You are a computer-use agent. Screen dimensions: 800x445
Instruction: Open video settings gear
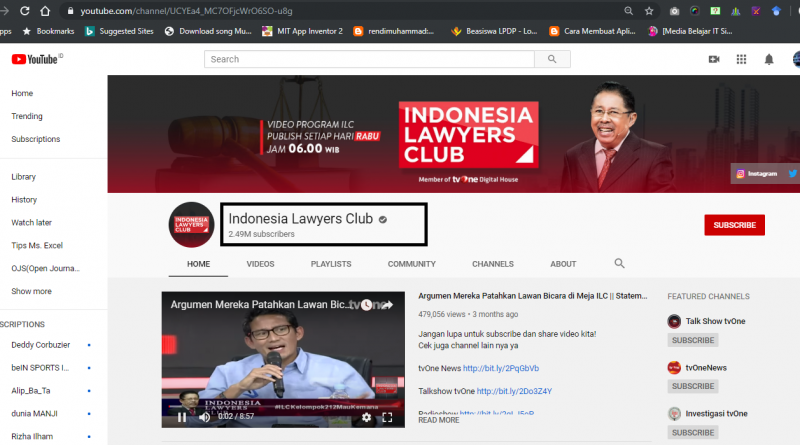pyautogui.click(x=366, y=417)
